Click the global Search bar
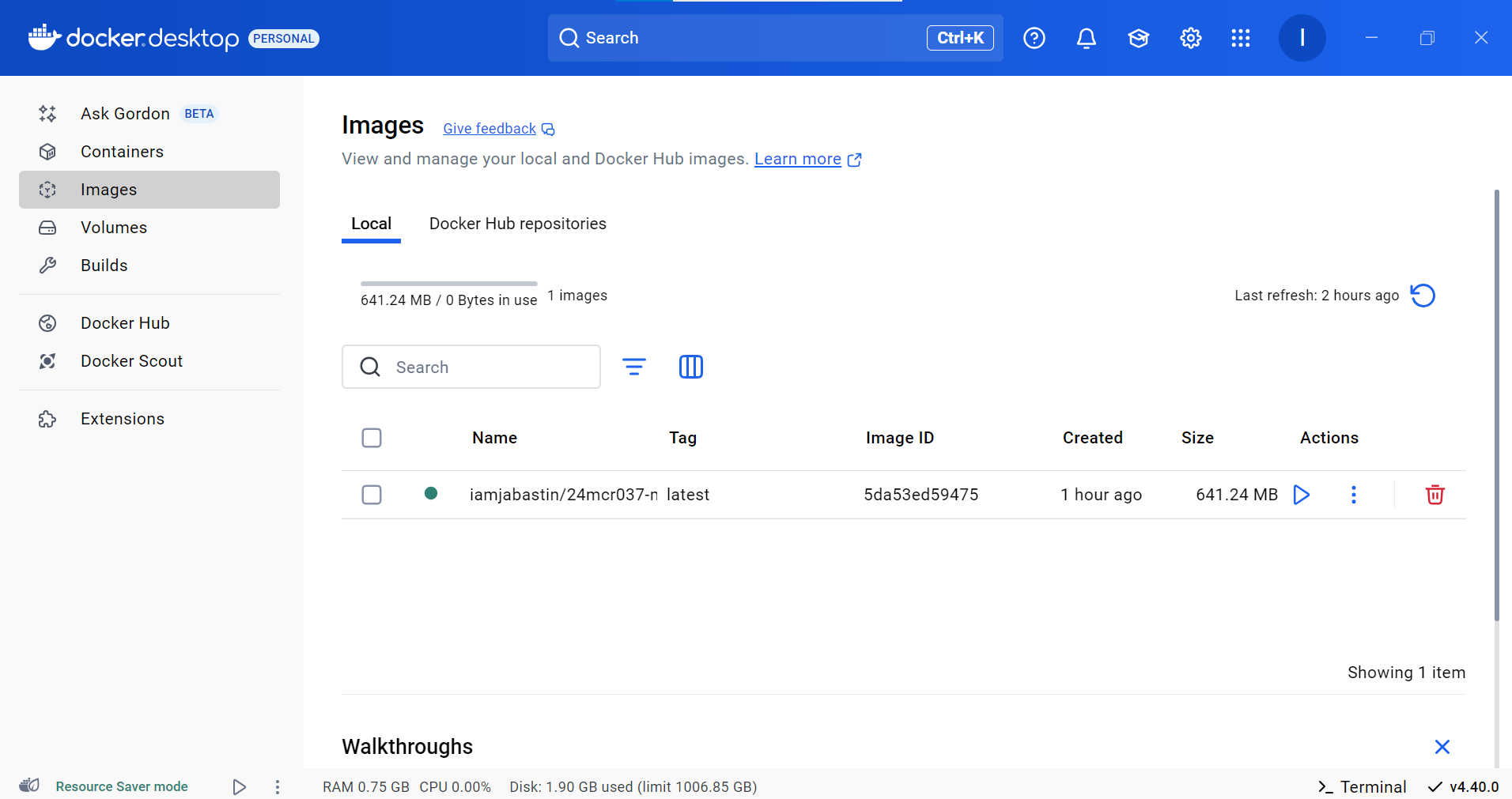The height and width of the screenshot is (799, 1512). 776,38
